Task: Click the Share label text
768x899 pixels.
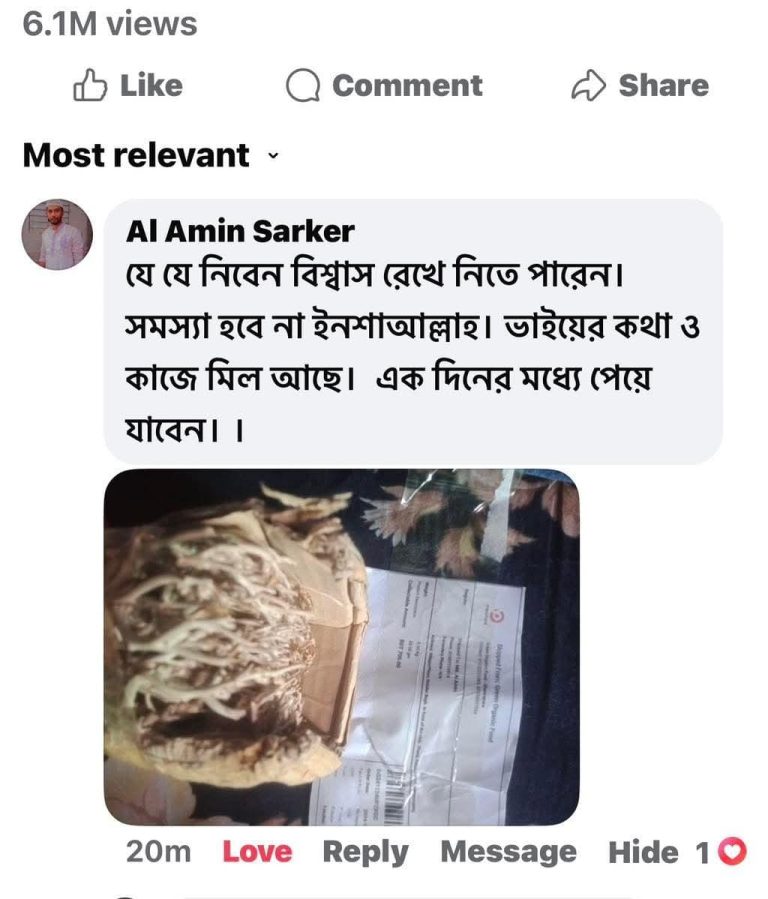Action: (x=664, y=85)
